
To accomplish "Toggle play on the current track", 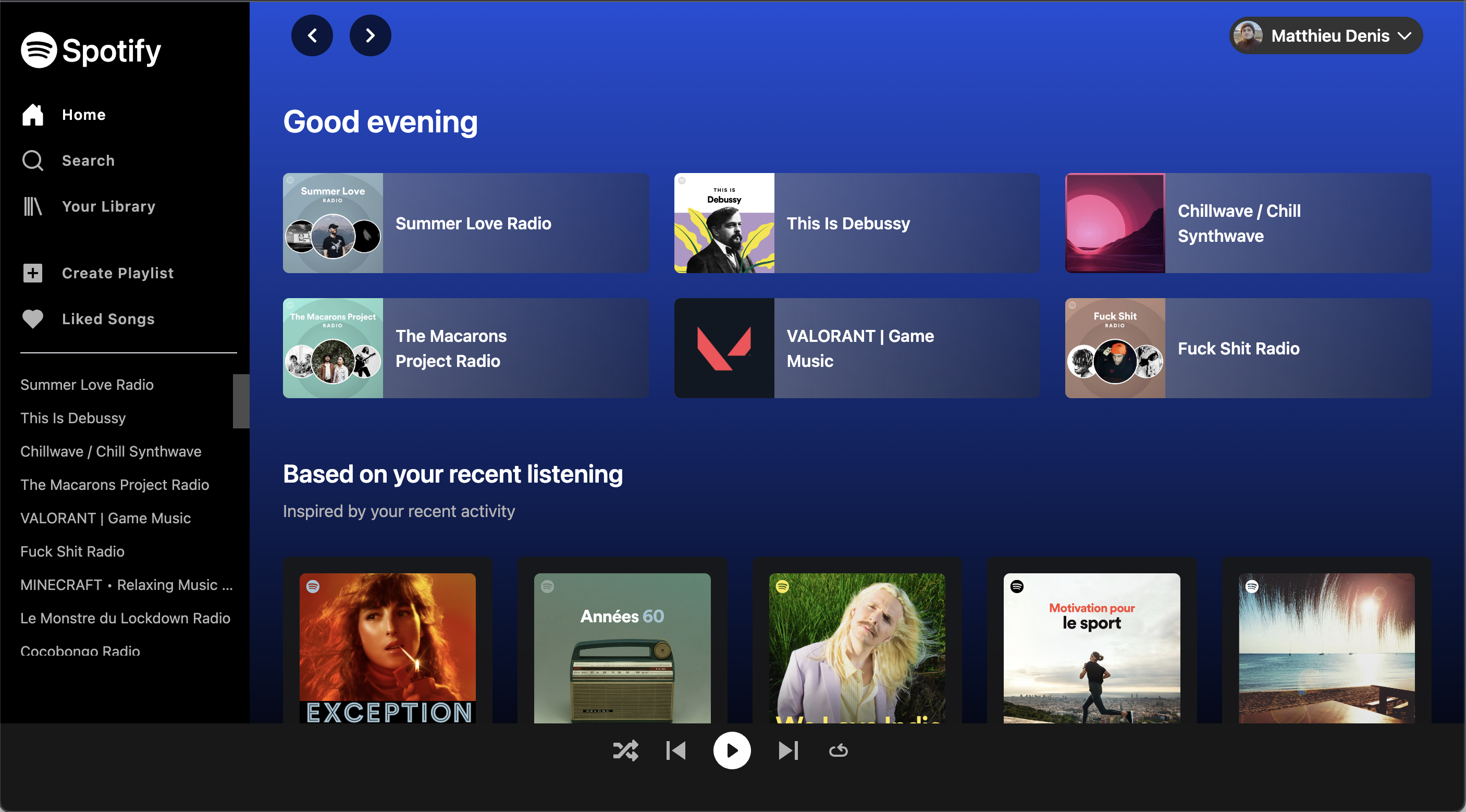I will point(732,751).
